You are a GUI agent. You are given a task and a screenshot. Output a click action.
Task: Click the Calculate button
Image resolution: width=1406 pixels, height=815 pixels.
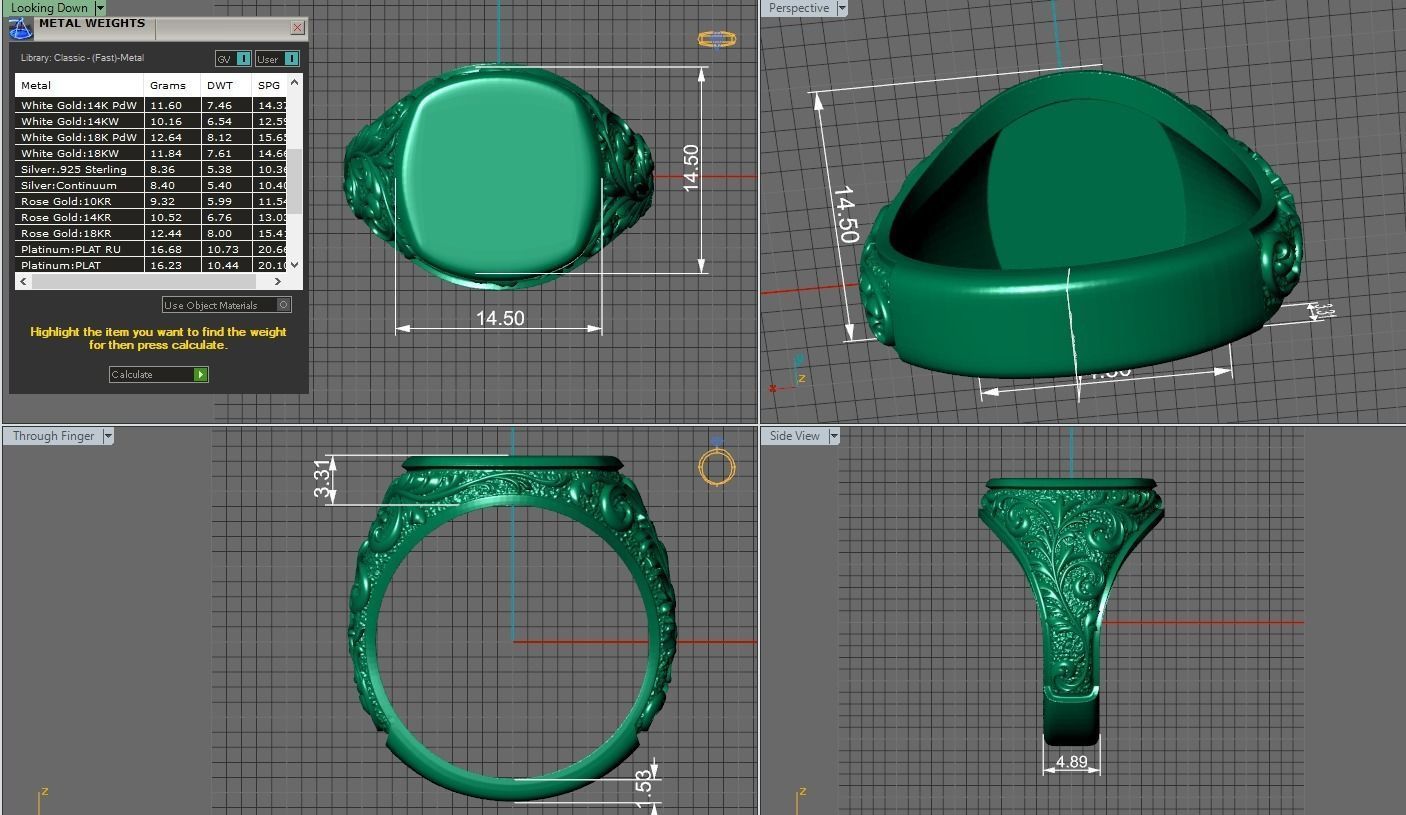[x=158, y=374]
